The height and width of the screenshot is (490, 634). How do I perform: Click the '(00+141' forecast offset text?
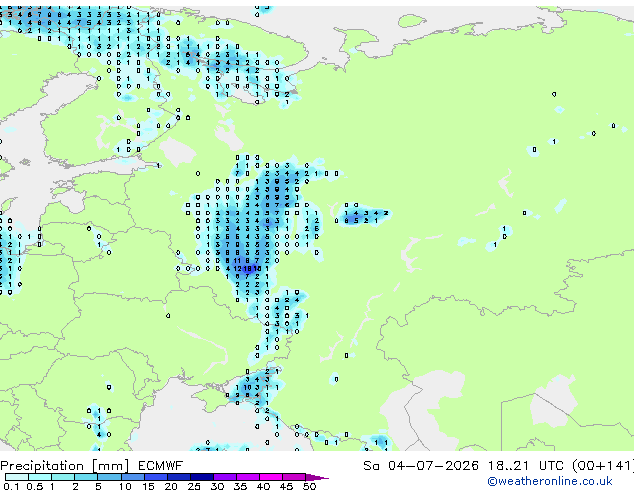(602, 465)
